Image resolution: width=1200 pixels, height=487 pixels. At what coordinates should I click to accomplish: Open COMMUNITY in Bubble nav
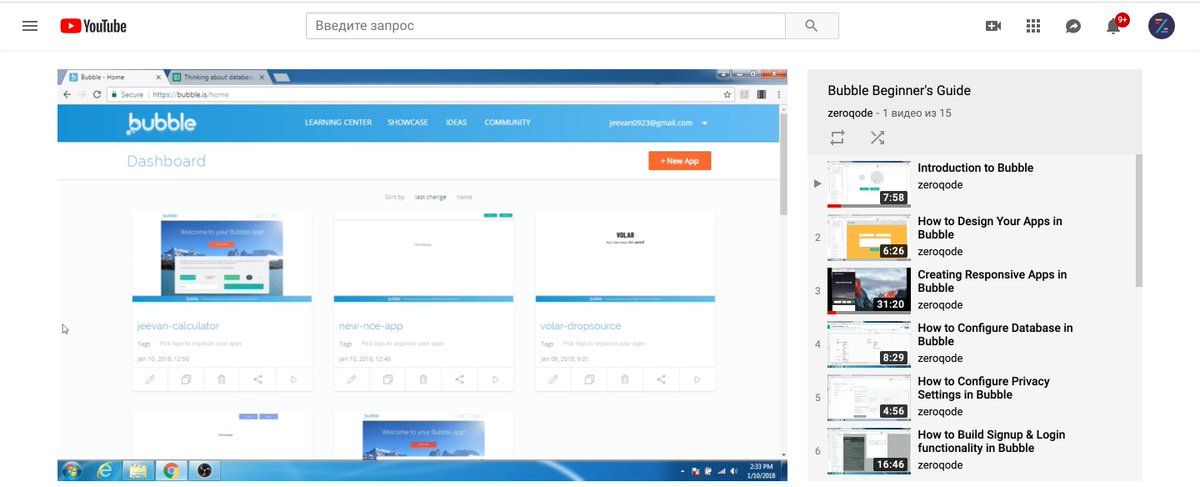[507, 122]
